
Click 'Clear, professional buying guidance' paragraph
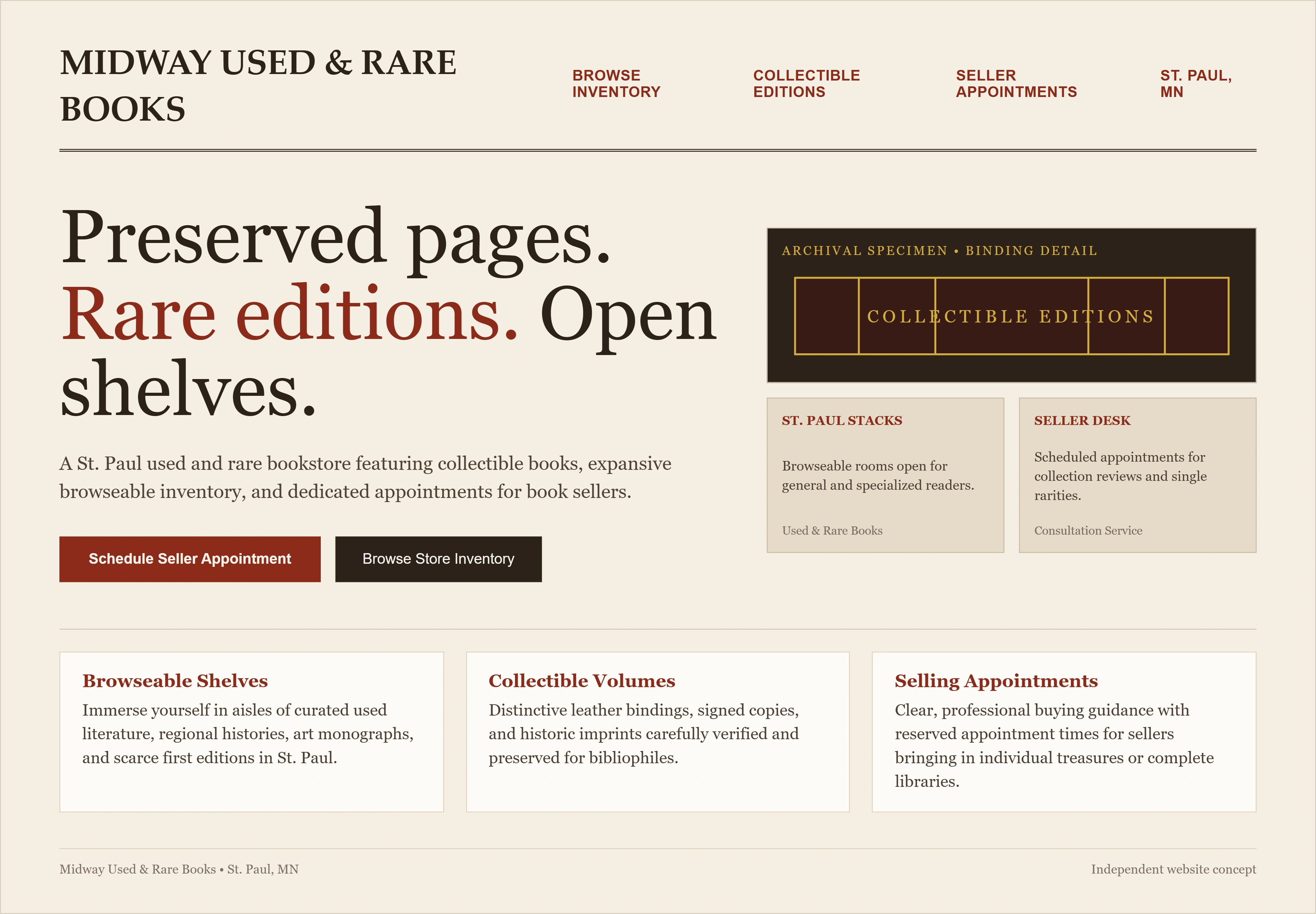tap(1054, 746)
